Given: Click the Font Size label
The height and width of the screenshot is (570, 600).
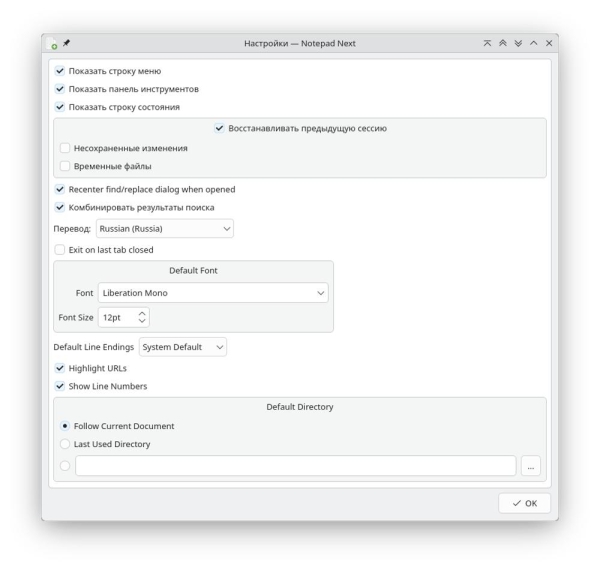Looking at the screenshot, I should (76, 318).
